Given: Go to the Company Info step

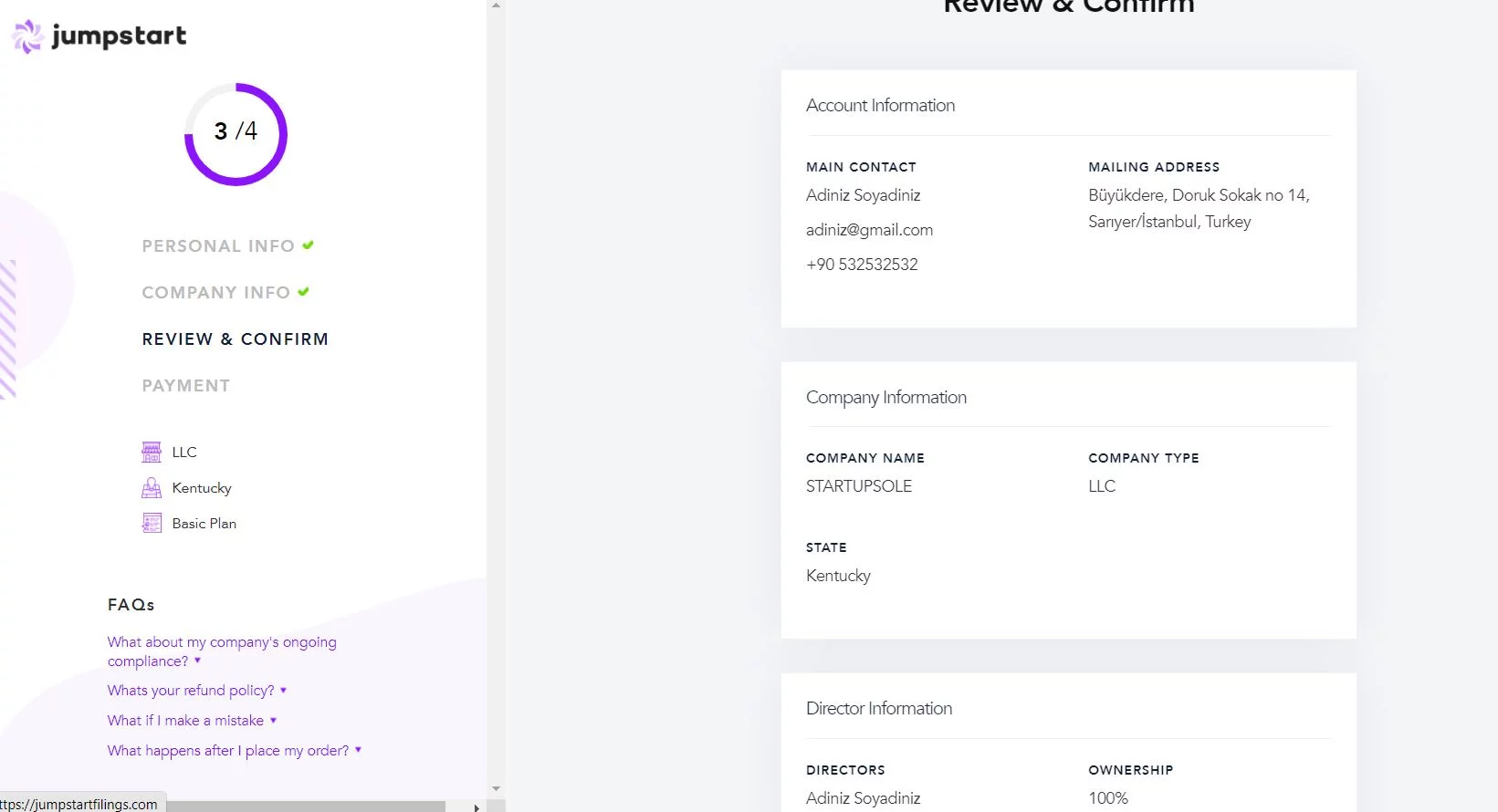Looking at the screenshot, I should pos(215,293).
